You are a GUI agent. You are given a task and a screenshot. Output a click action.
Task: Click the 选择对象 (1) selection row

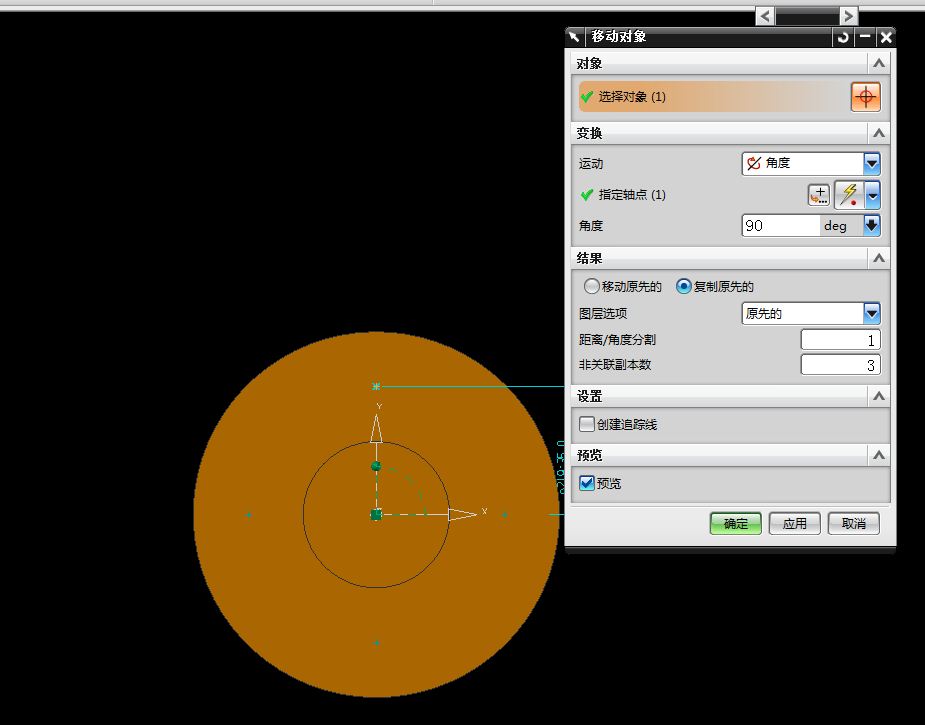point(714,97)
